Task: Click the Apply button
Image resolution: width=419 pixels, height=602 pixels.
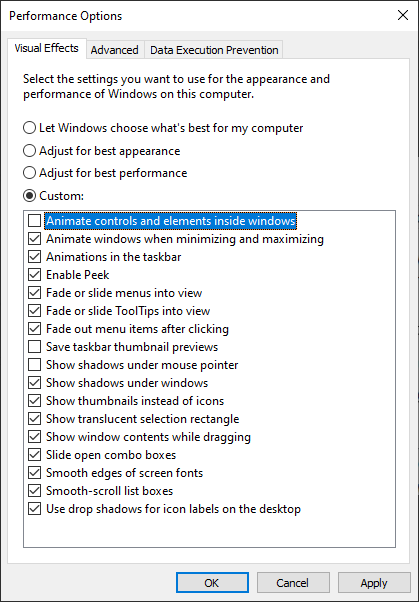Action: pos(374,583)
